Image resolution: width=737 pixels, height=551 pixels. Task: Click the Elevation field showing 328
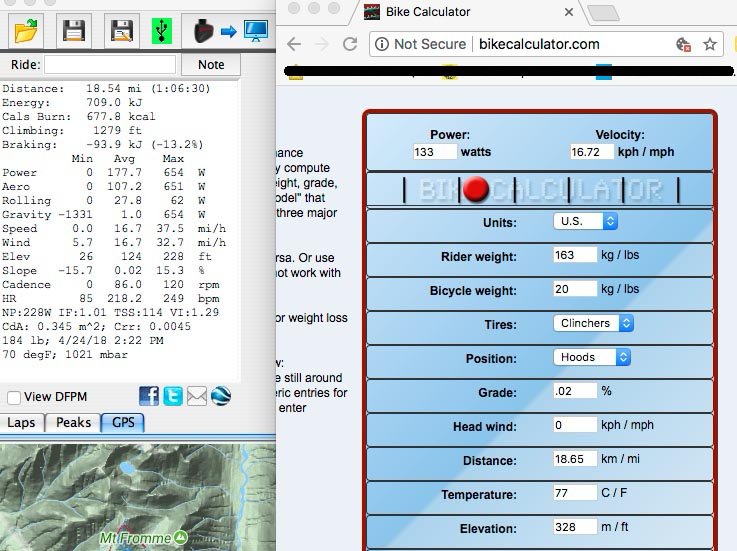[575, 527]
